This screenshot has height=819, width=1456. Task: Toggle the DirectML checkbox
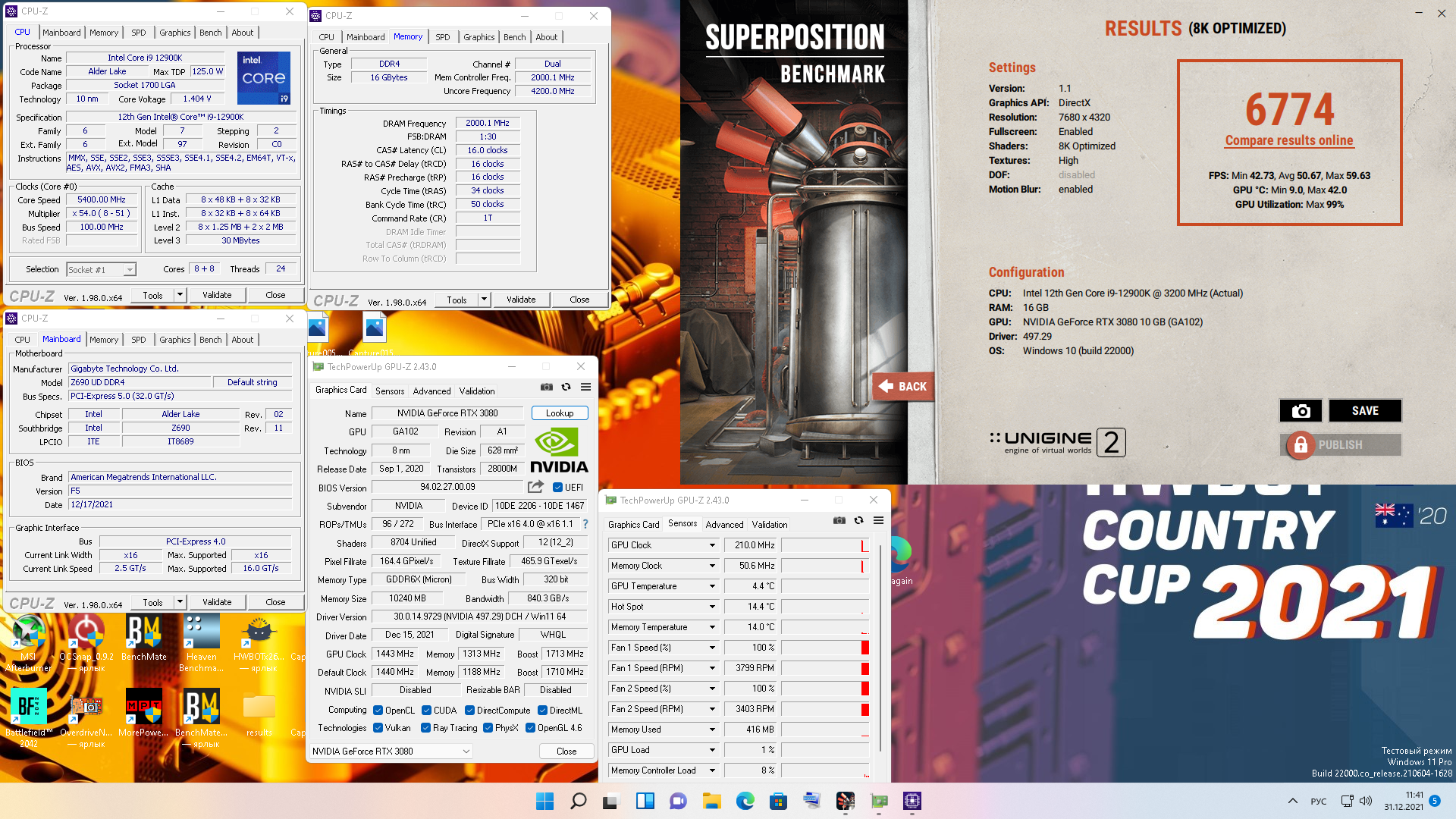(x=542, y=711)
